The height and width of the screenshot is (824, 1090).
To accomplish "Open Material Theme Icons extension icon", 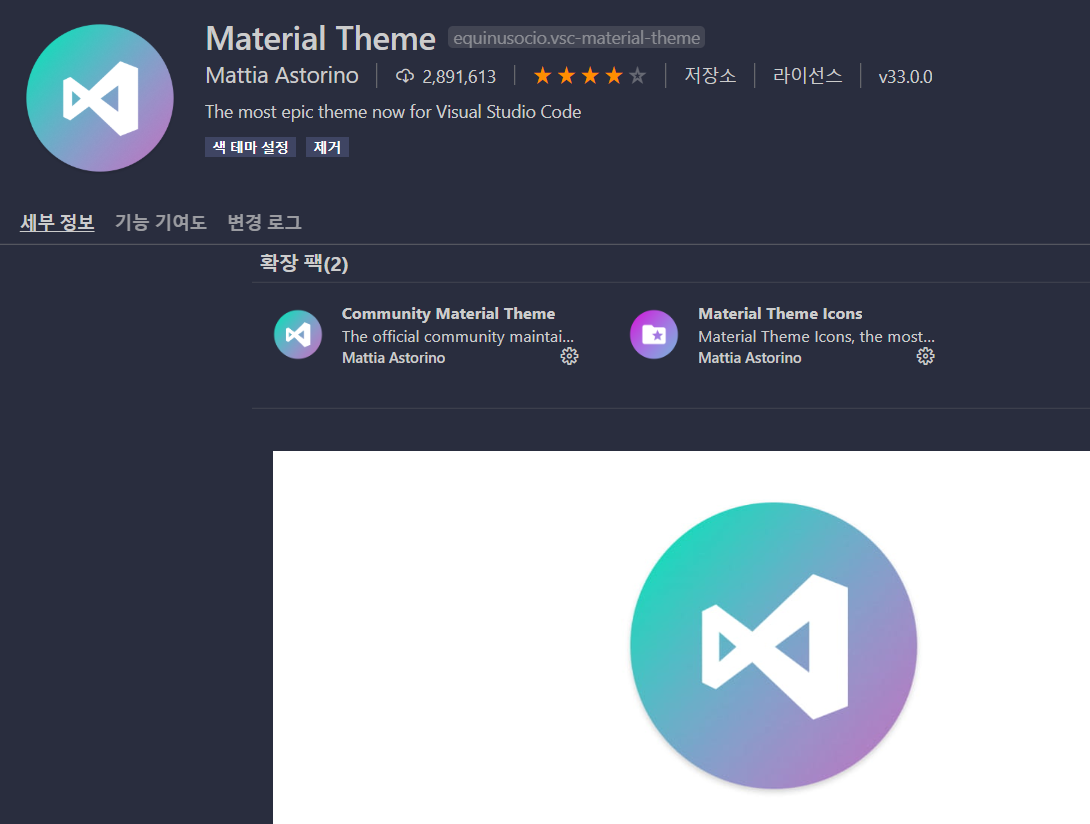I will pyautogui.click(x=653, y=334).
